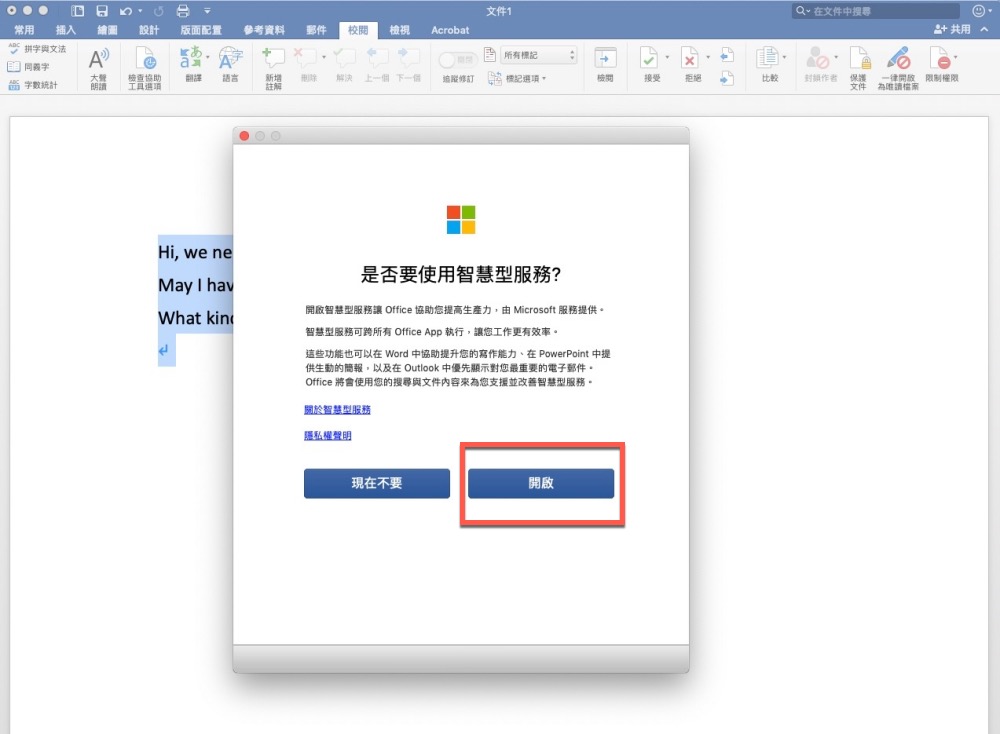Viewport: 1000px width, 734px height.
Task: Click the next change arrow icon
Action: click(726, 78)
